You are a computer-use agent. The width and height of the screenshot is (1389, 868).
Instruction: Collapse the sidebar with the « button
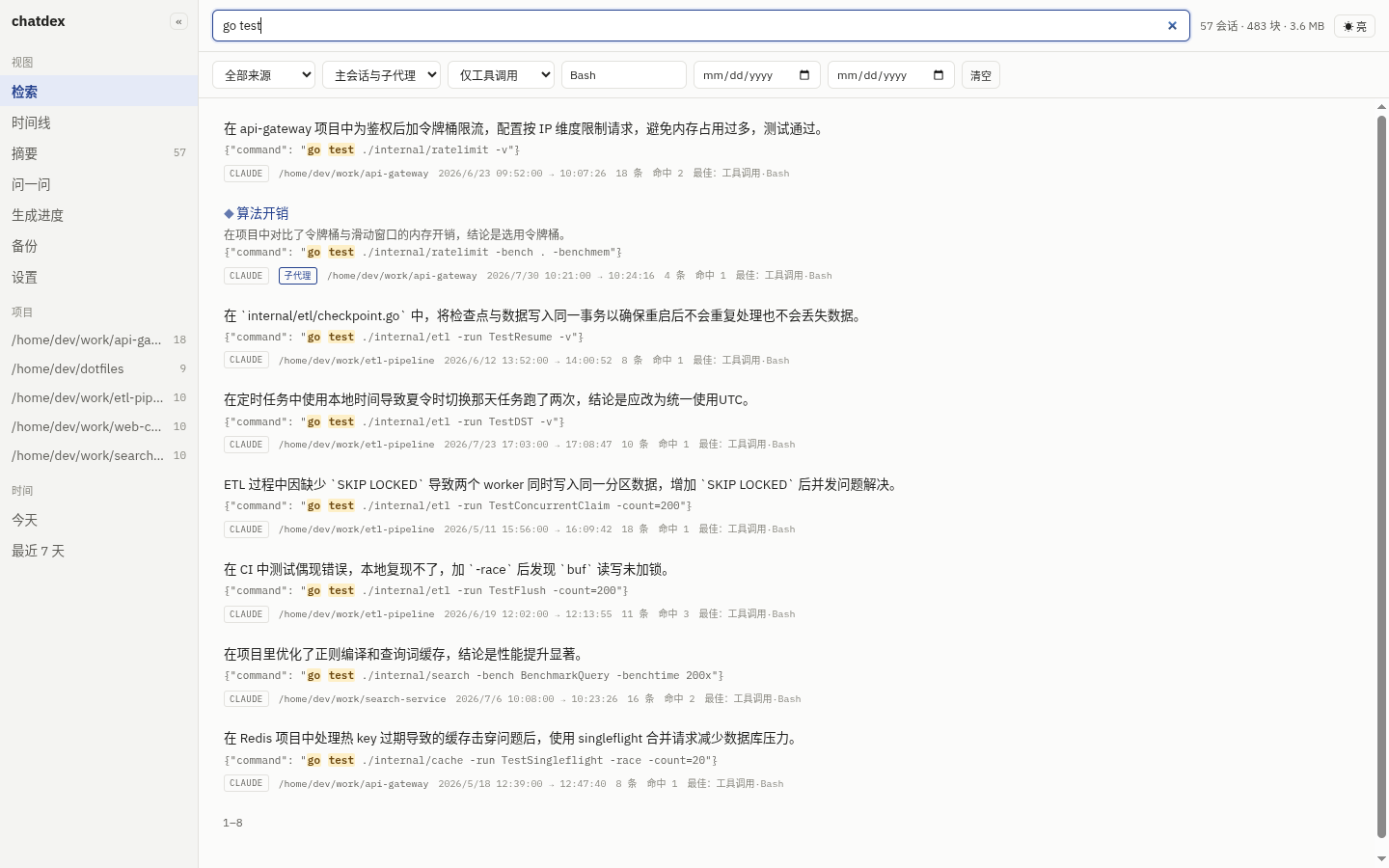tap(178, 21)
